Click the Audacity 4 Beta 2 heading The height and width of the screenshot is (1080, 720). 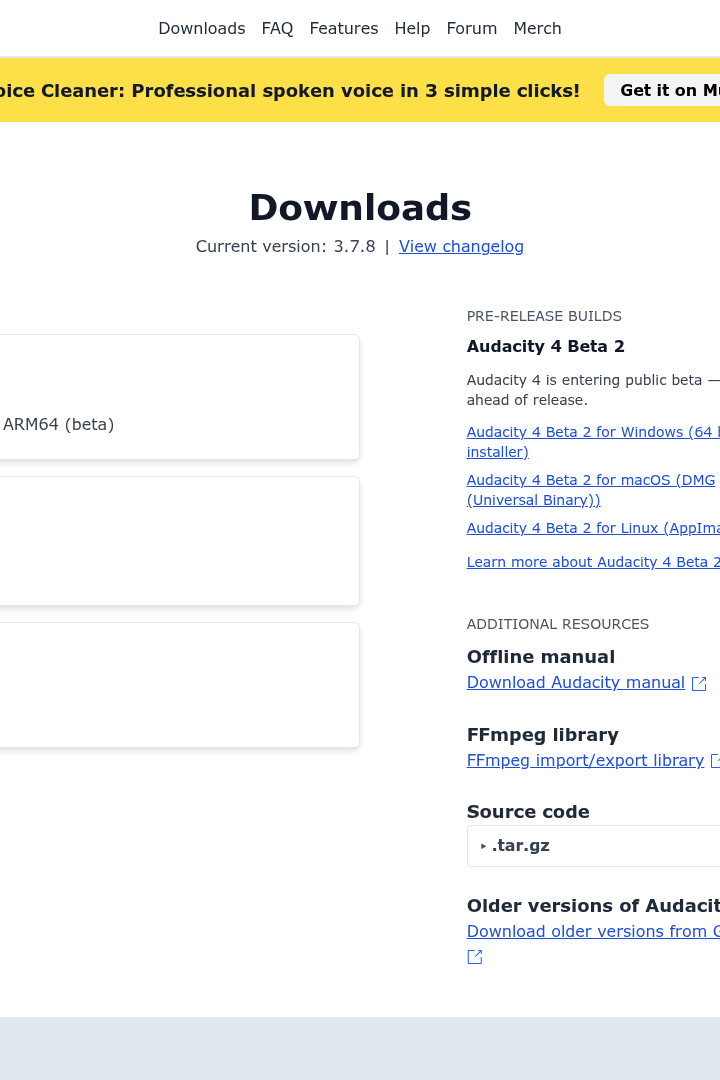(x=546, y=346)
